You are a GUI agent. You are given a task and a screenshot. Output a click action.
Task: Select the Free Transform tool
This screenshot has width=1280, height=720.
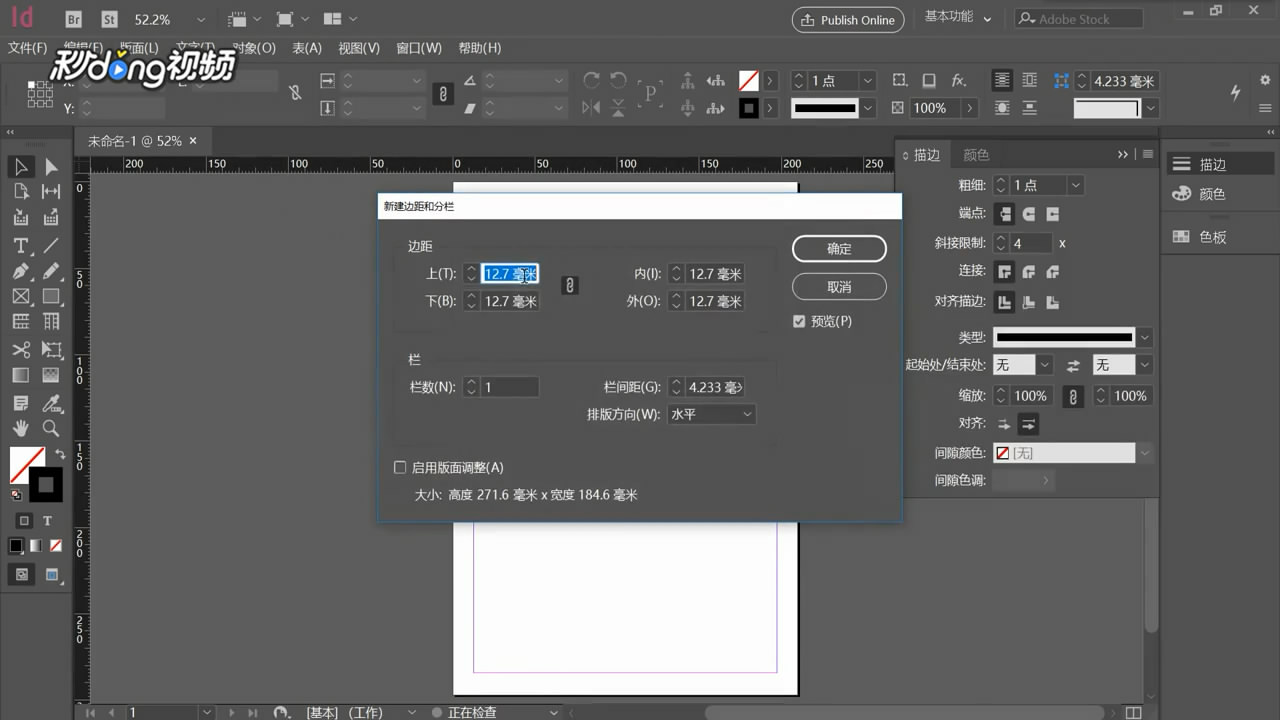tap(51, 349)
